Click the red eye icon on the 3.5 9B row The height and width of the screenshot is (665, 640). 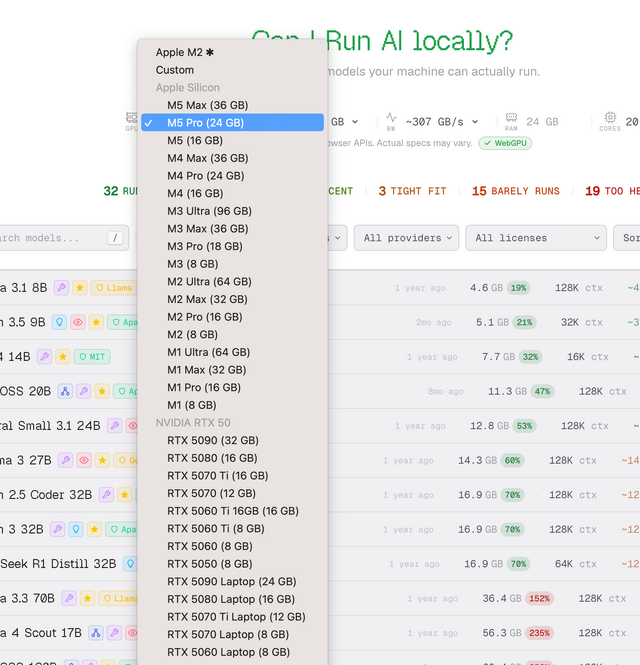(x=77, y=323)
